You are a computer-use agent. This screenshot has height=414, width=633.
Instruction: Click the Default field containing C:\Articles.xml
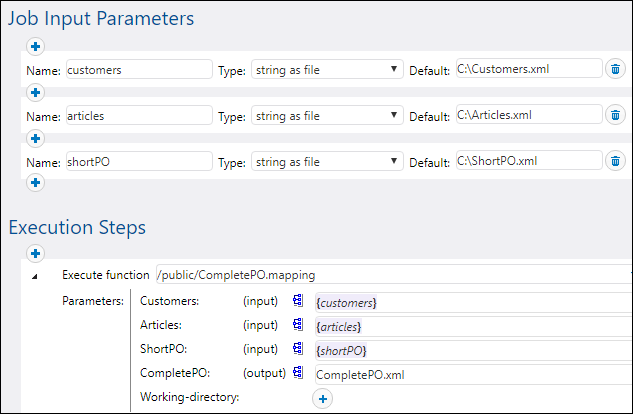[527, 115]
